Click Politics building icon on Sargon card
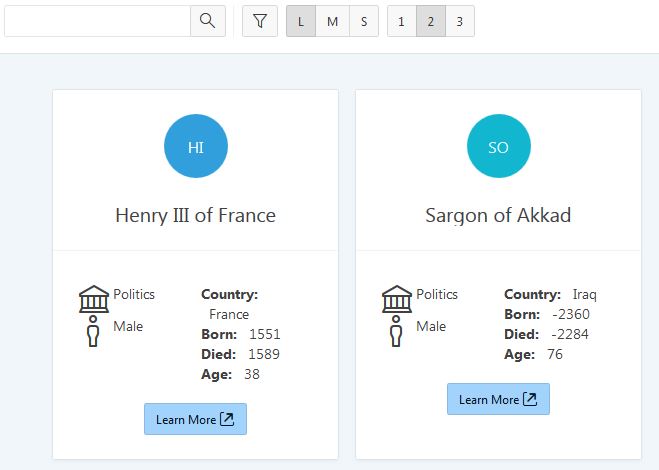This screenshot has width=659, height=470. click(397, 299)
